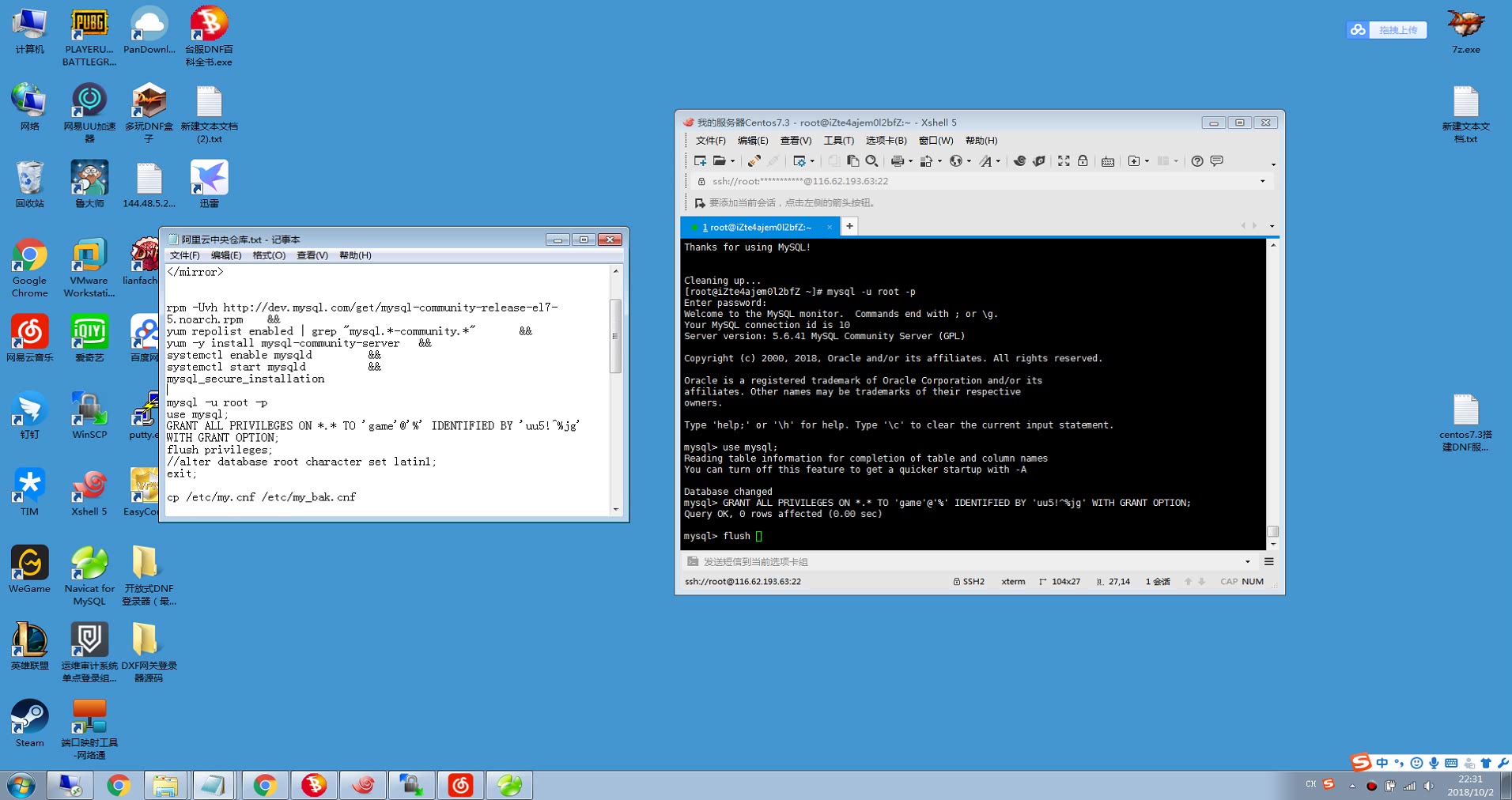Screen dimensions: 1512x800
Task: Click the Print icon in Xshell
Action: 897,161
